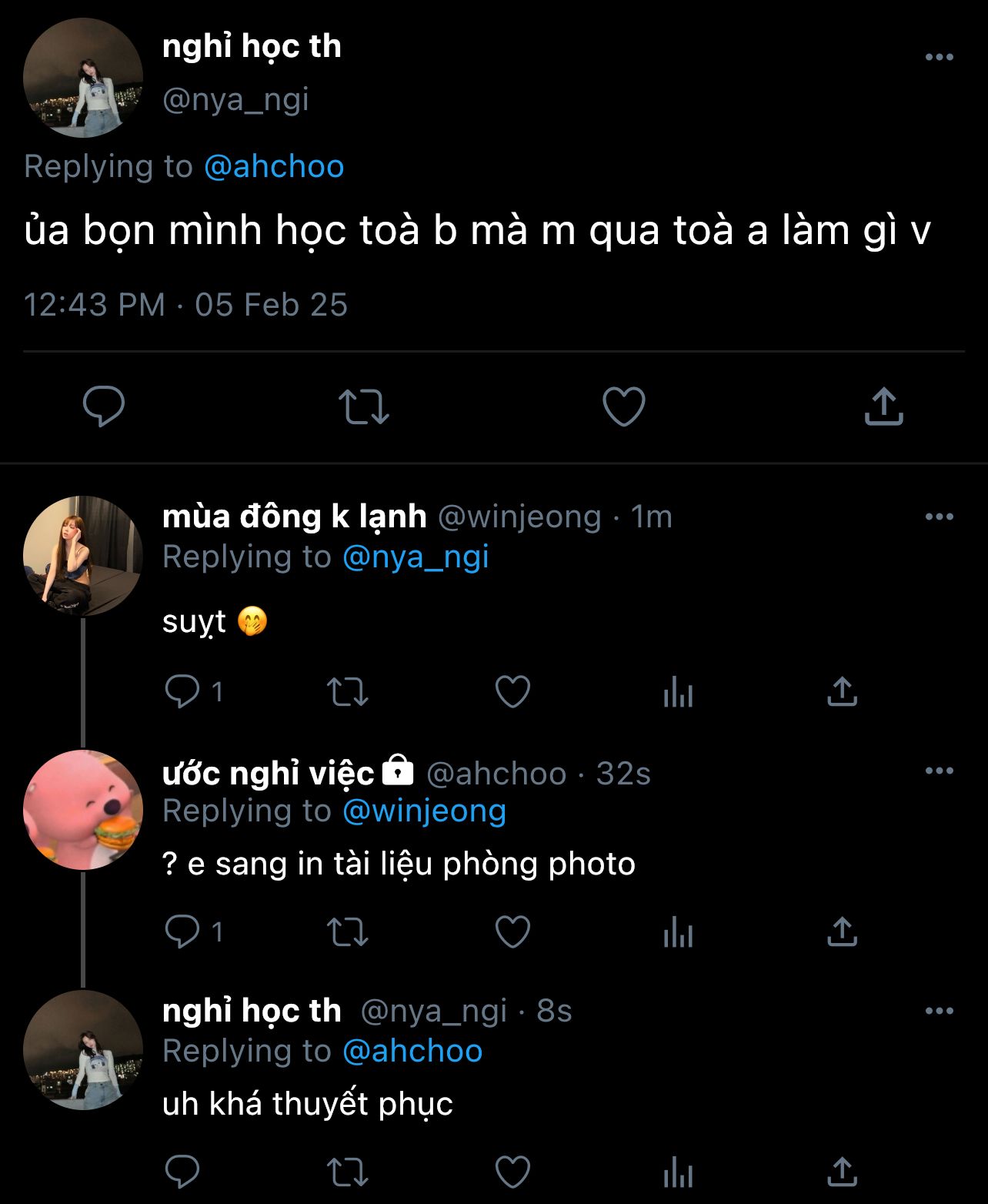Like the "suỵt" reply from winjeong
Image resolution: width=988 pixels, height=1204 pixels.
point(512,691)
